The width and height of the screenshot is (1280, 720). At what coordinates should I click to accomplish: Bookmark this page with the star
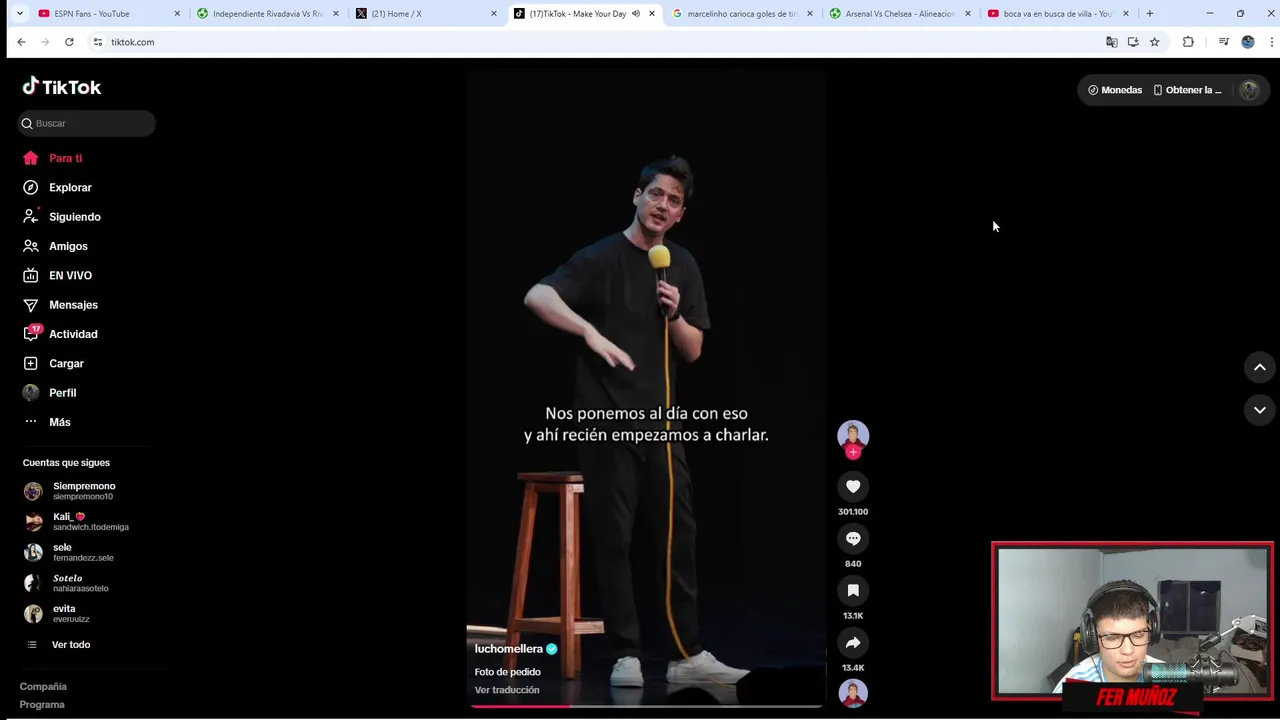(1154, 42)
